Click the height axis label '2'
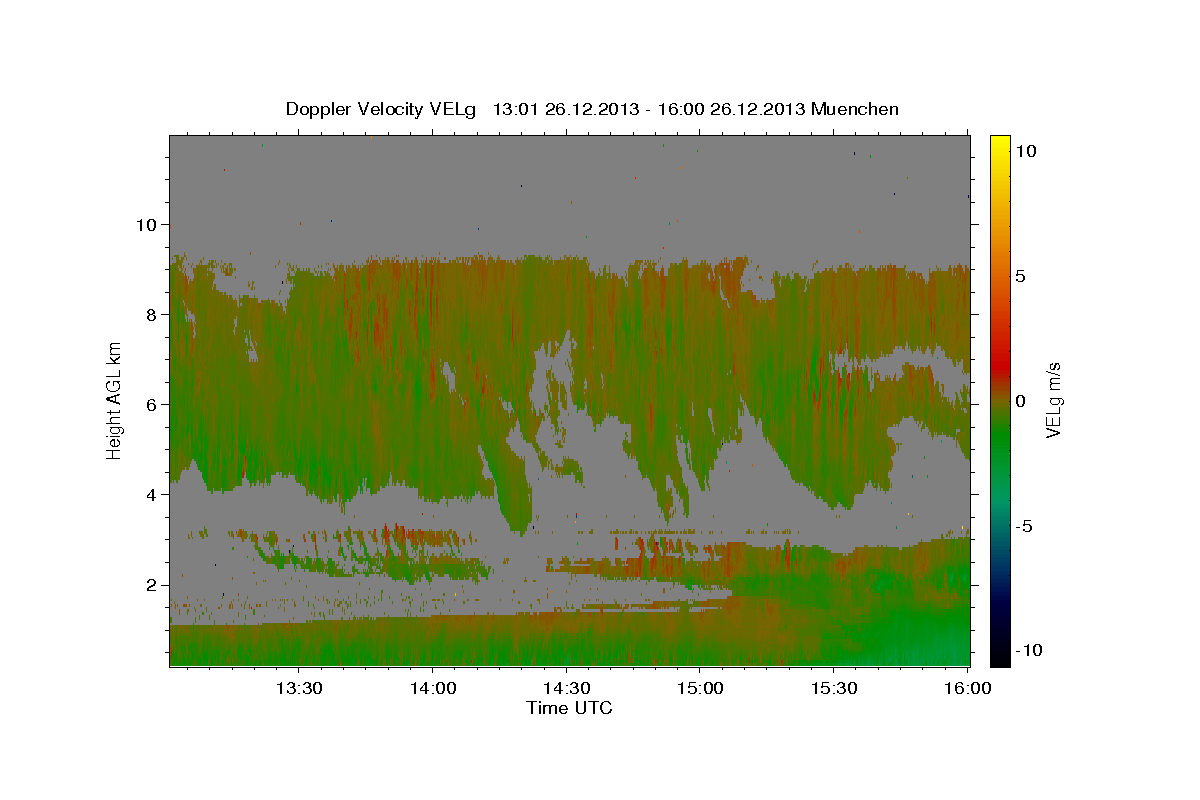The width and height of the screenshot is (1200, 800). pos(152,584)
